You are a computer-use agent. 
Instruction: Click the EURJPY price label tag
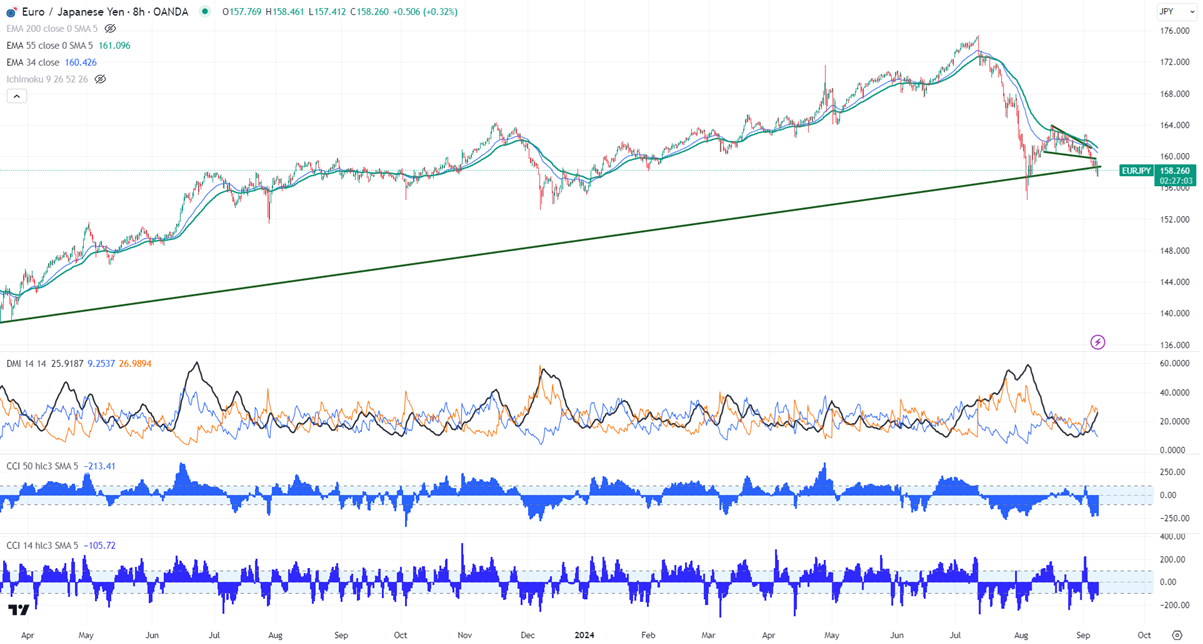pyautogui.click(x=1137, y=170)
